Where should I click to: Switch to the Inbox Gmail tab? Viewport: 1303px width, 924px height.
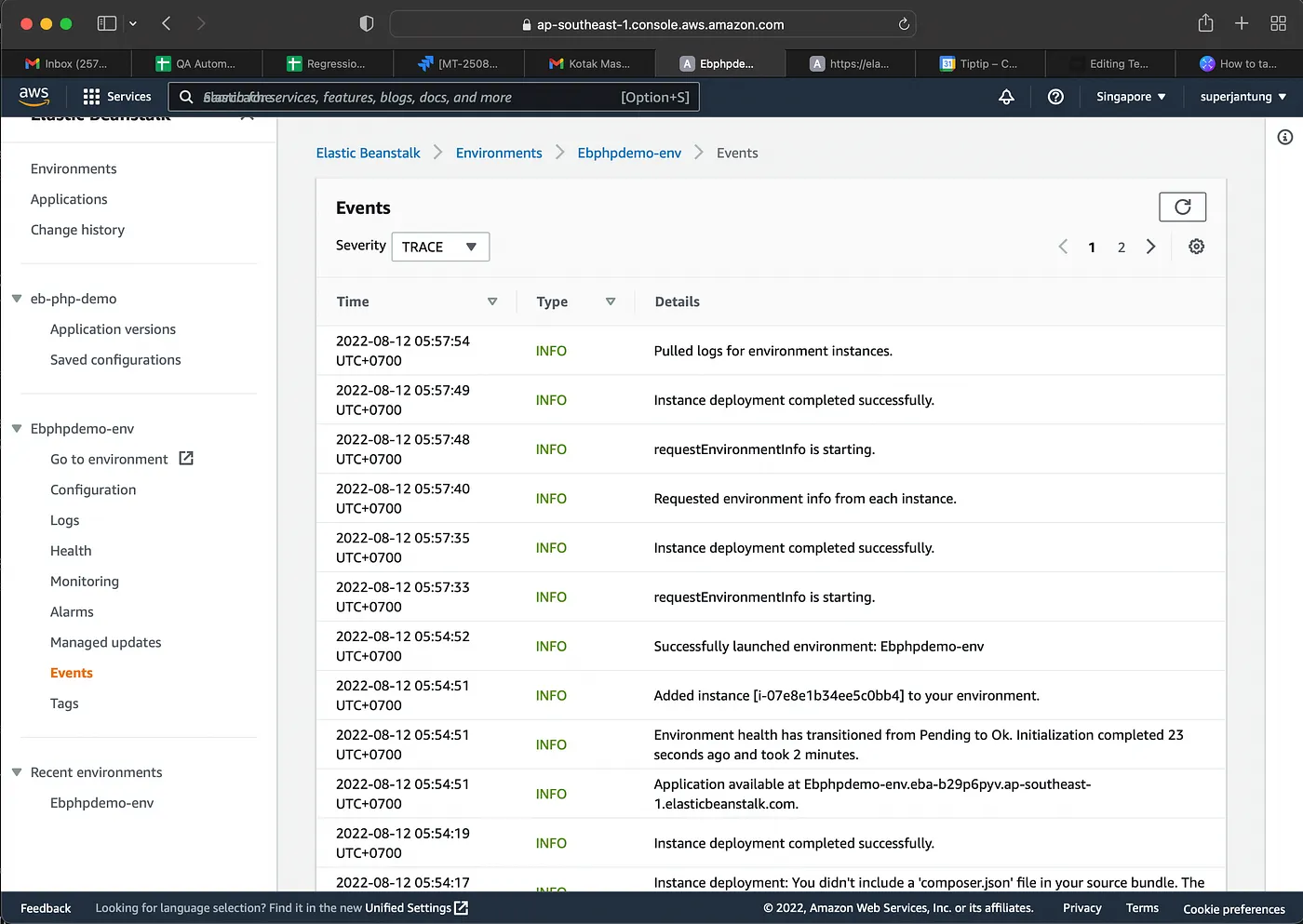point(66,63)
